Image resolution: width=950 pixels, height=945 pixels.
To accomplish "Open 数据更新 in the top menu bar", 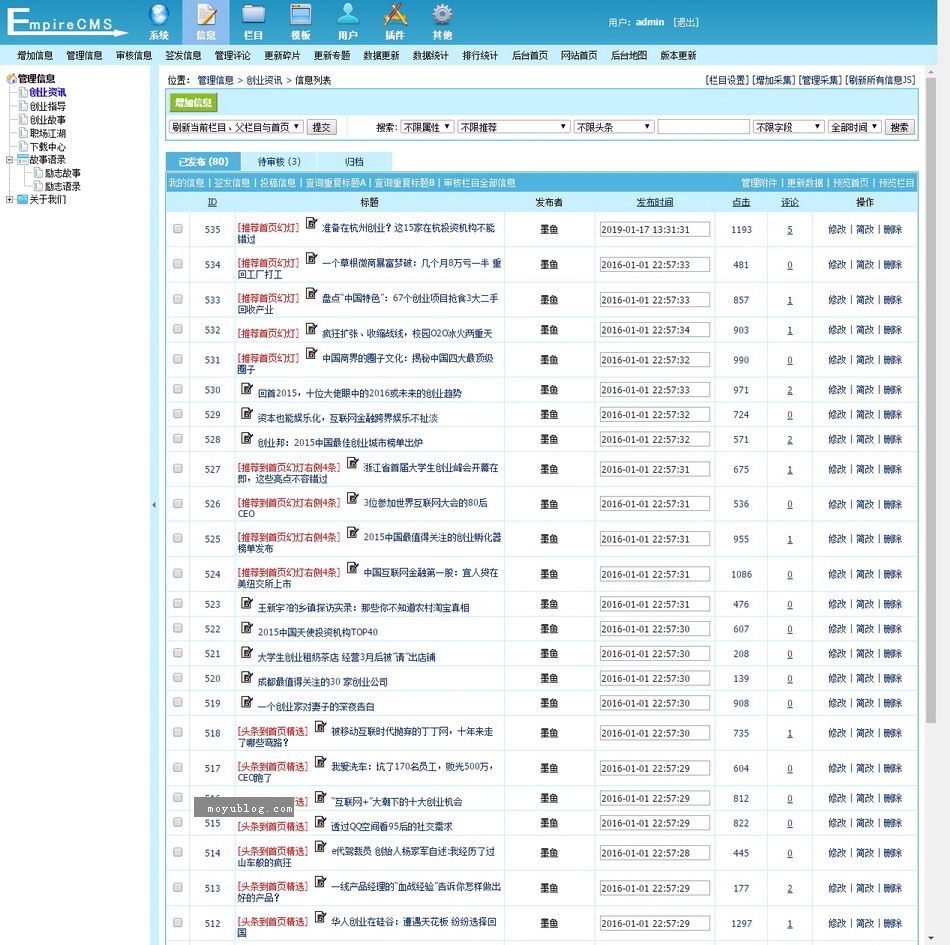I will (381, 56).
